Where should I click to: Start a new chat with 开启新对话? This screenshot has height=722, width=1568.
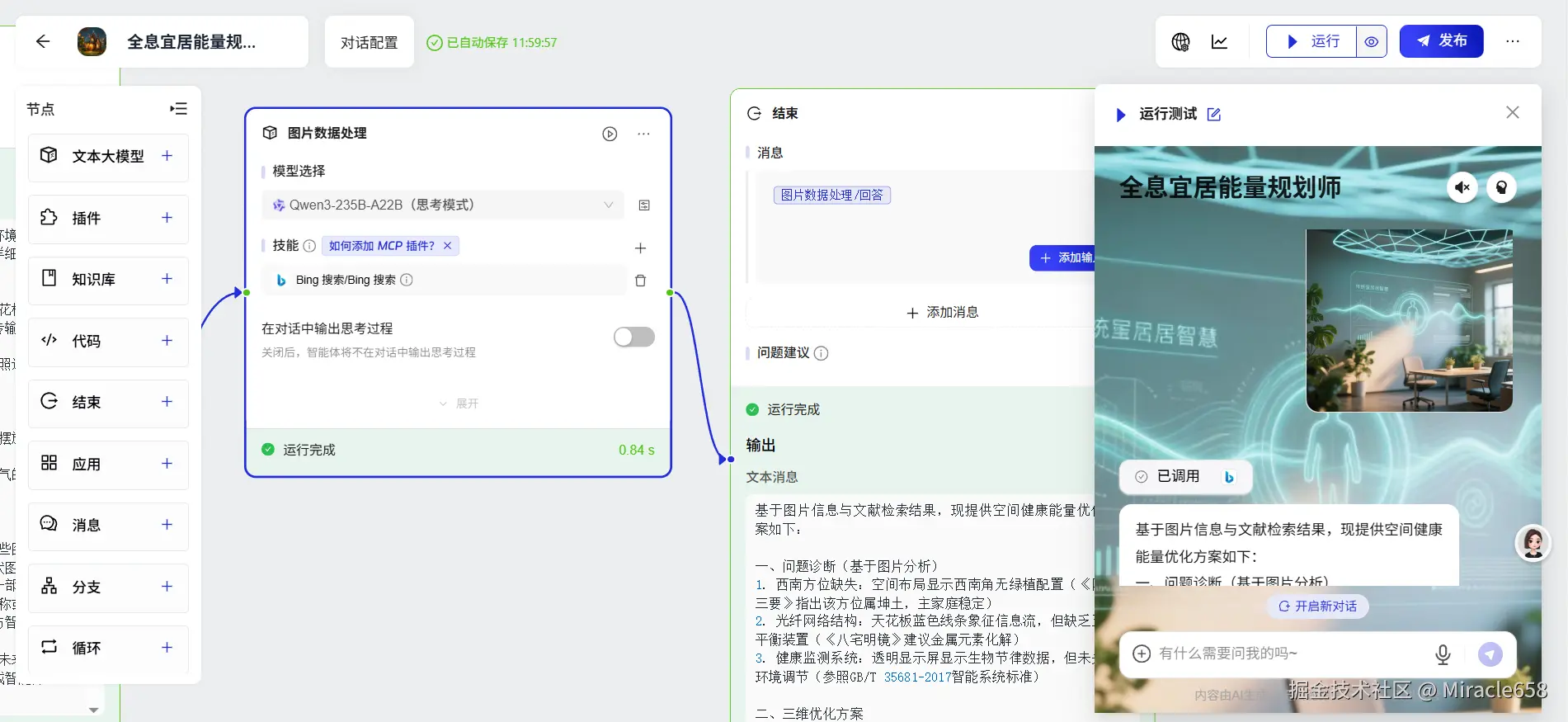click(1317, 606)
